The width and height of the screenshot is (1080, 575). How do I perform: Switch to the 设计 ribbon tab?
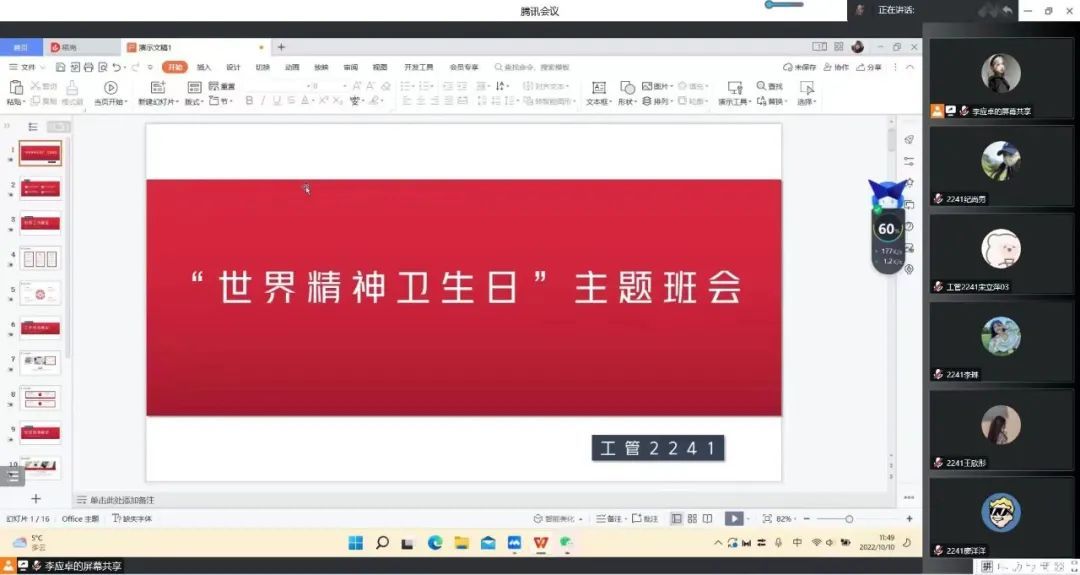(x=233, y=67)
